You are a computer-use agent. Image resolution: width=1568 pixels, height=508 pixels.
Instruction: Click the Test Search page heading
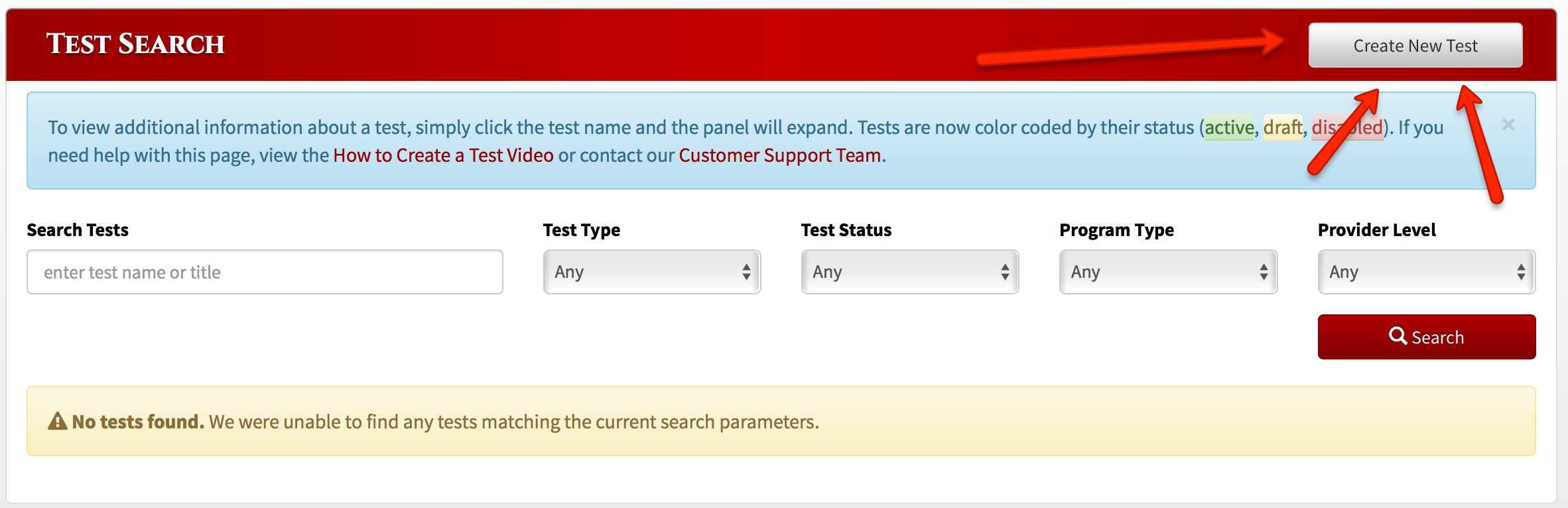pyautogui.click(x=135, y=44)
